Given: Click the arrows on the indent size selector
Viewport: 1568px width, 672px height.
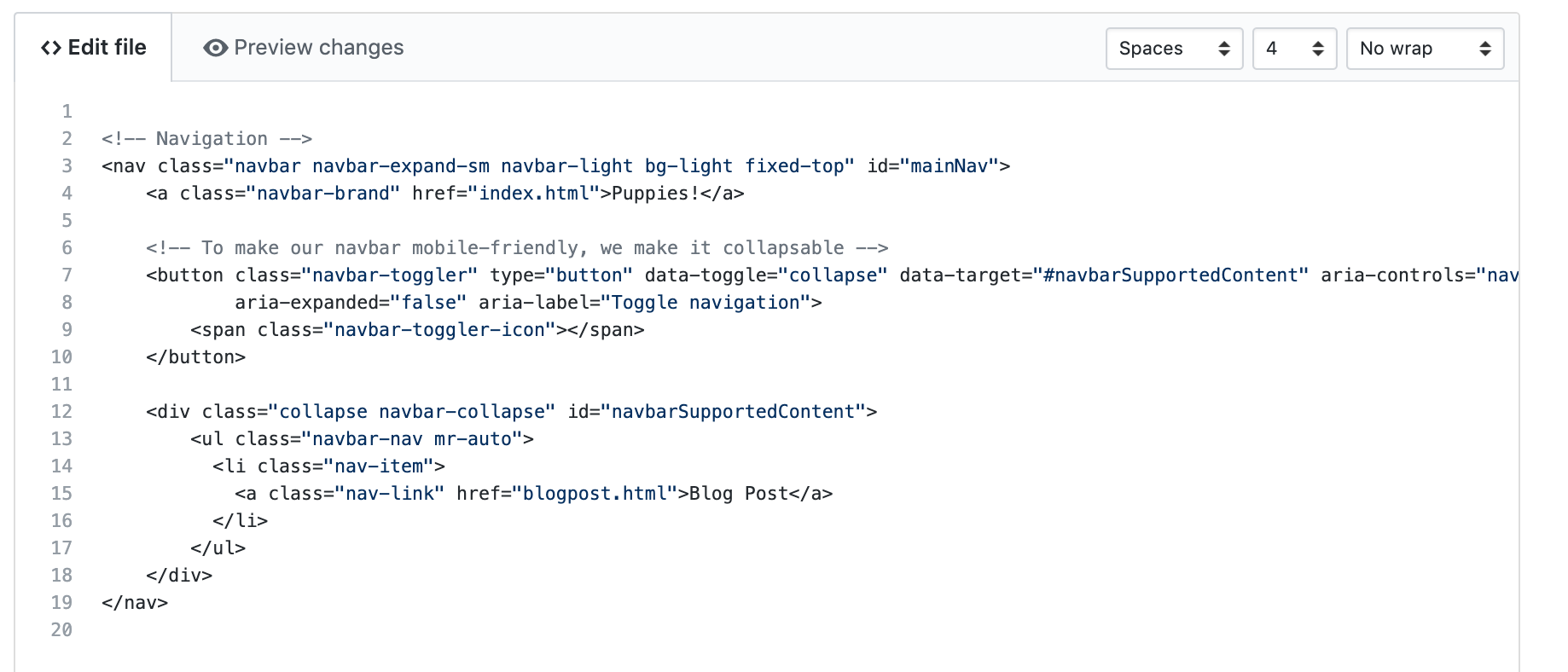Looking at the screenshot, I should coord(1318,49).
